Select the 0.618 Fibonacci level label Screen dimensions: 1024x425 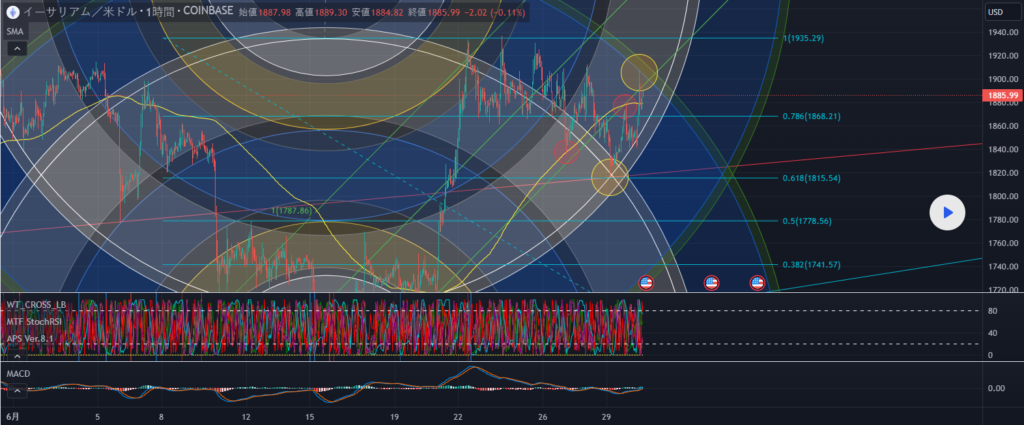[810, 178]
